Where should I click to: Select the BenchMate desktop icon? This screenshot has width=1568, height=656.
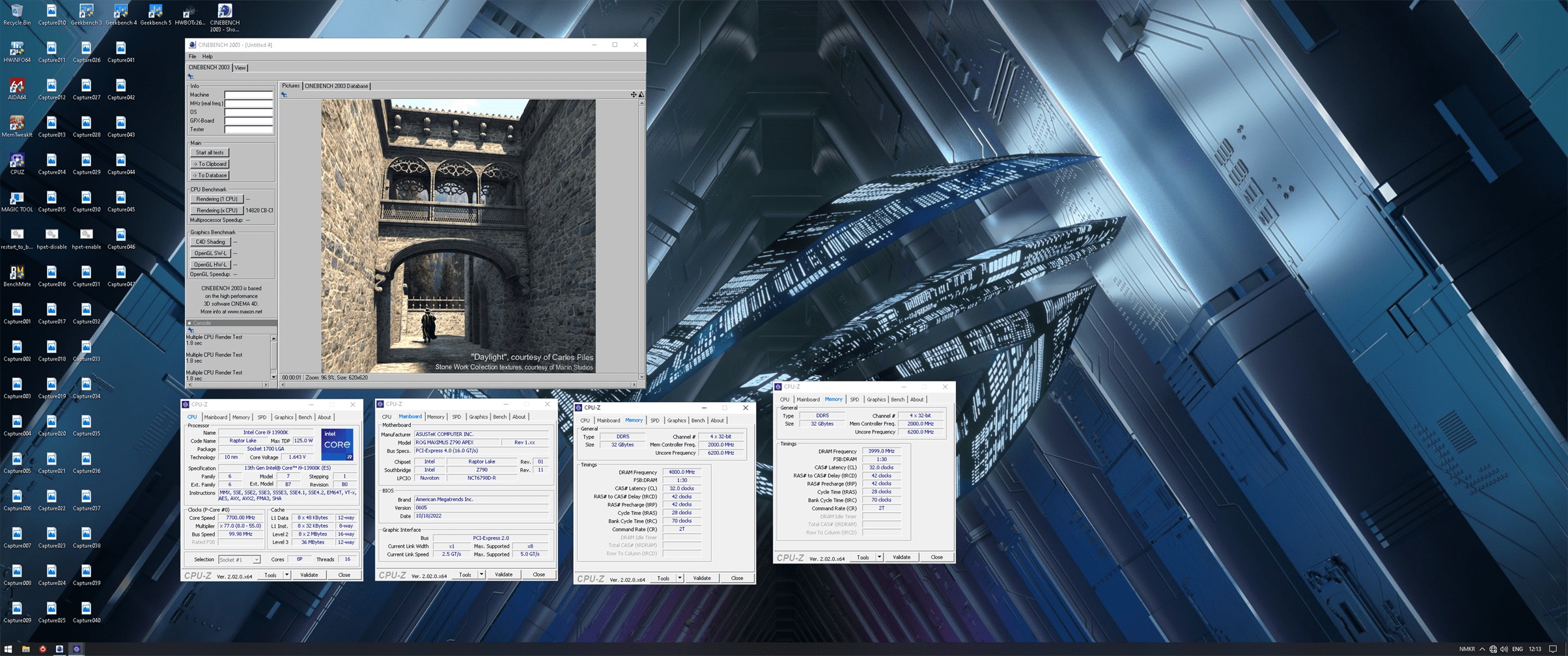click(x=17, y=276)
